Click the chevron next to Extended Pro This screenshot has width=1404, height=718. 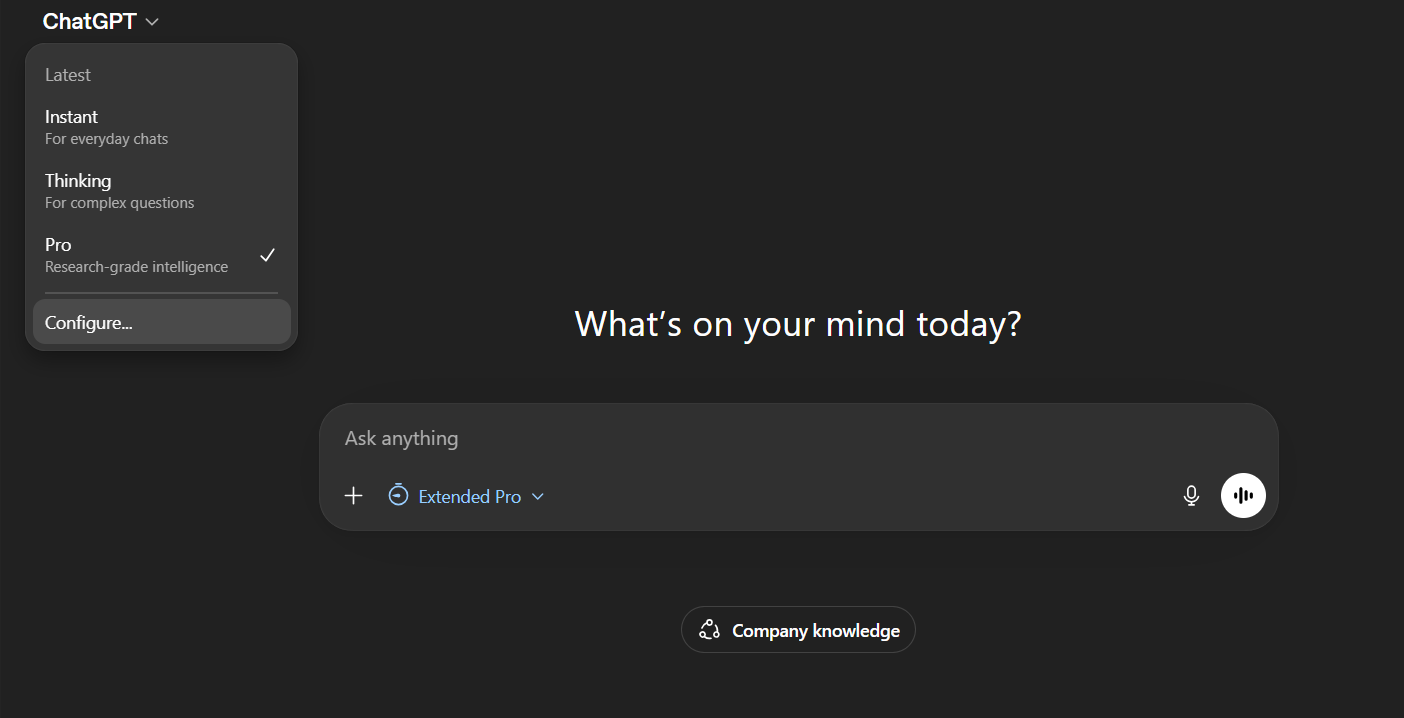(x=539, y=496)
